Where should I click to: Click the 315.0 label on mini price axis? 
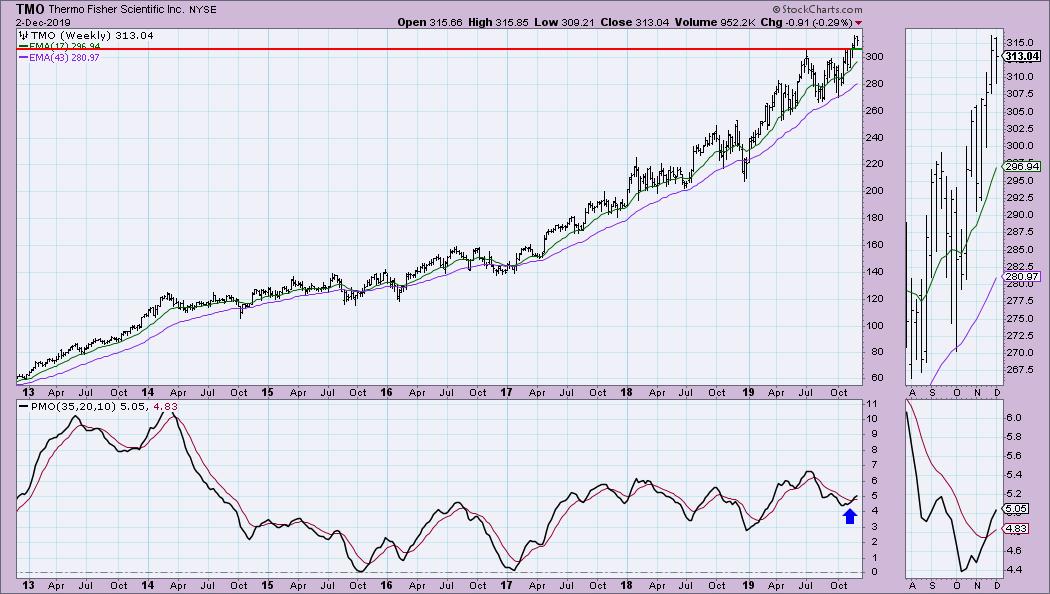(x=1019, y=43)
